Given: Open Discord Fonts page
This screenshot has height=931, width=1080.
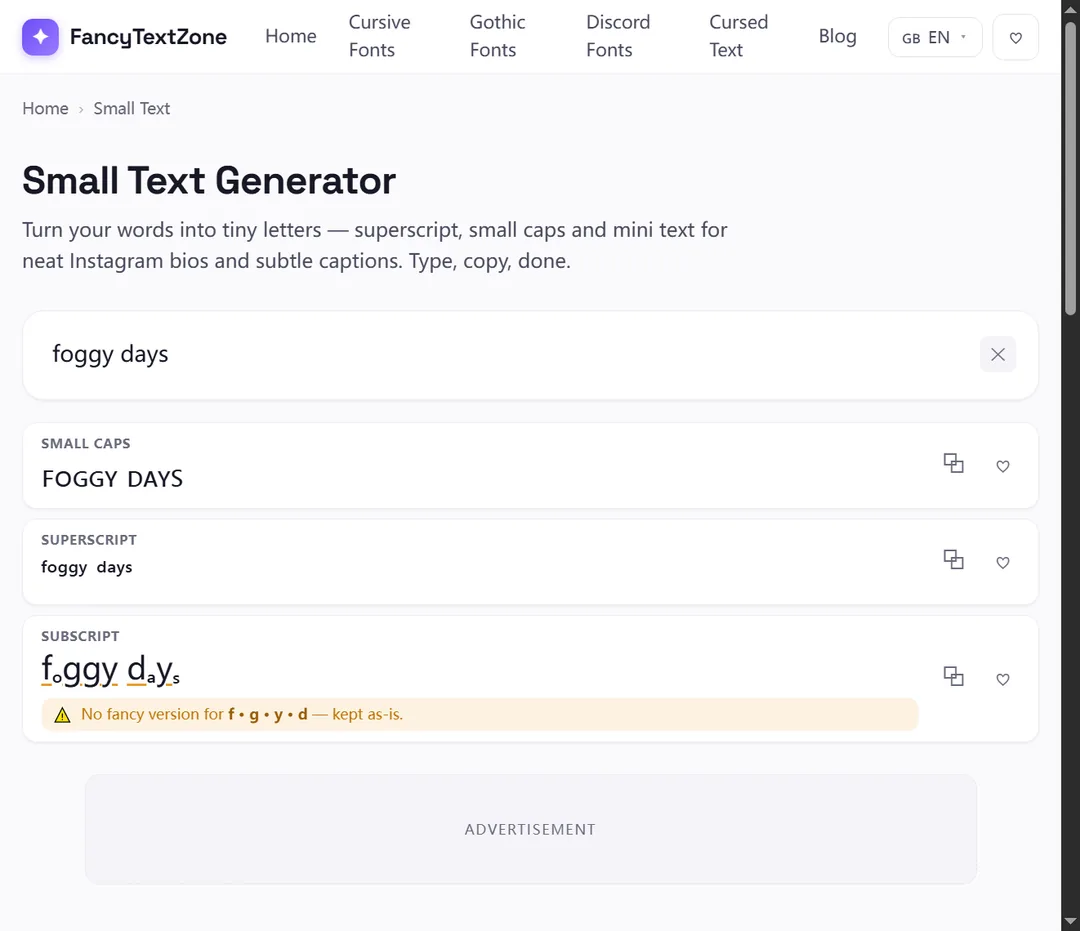Looking at the screenshot, I should (x=618, y=36).
